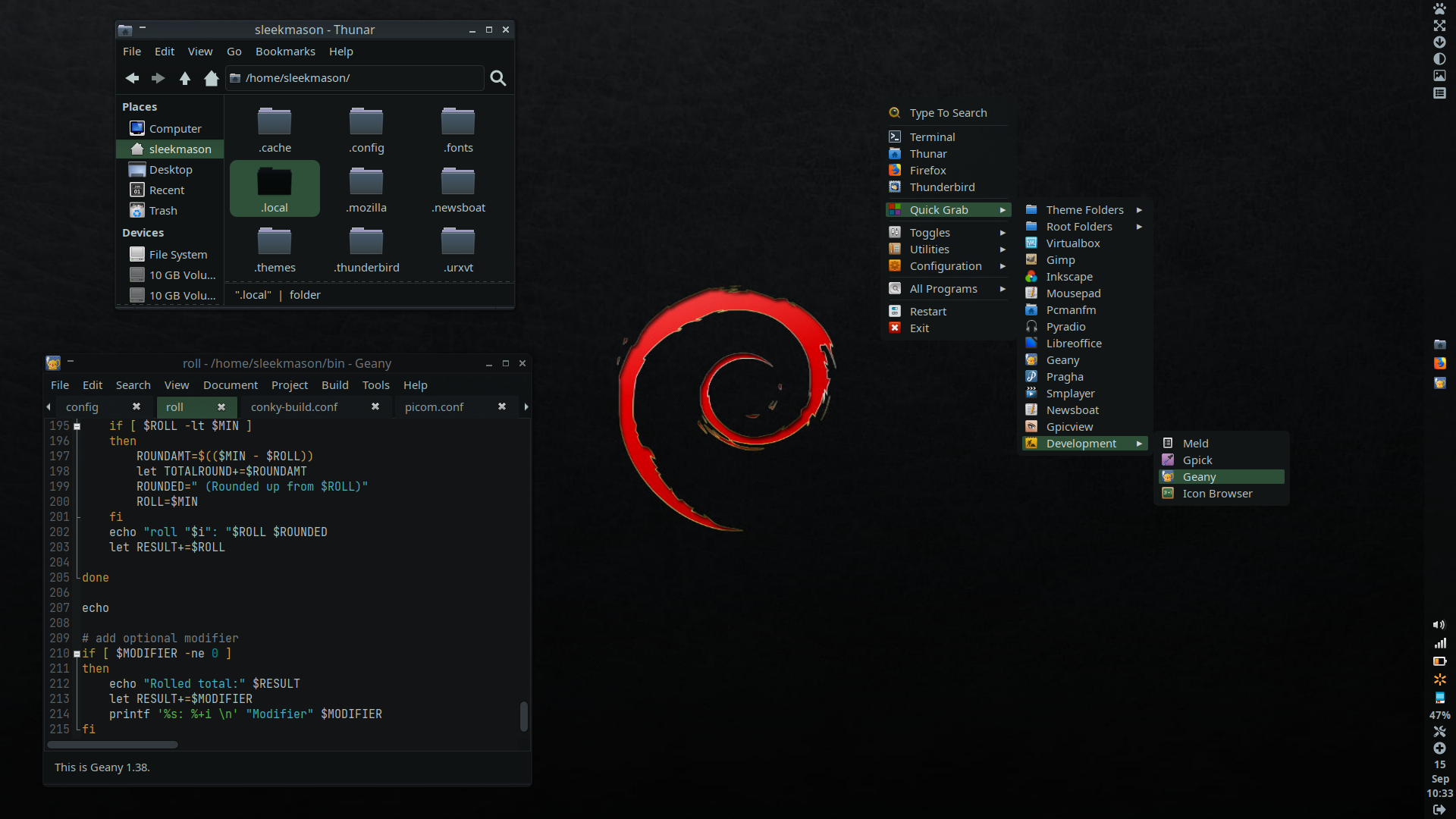Open Desktop in Thunar sidebar
The image size is (1456, 819).
click(x=170, y=170)
